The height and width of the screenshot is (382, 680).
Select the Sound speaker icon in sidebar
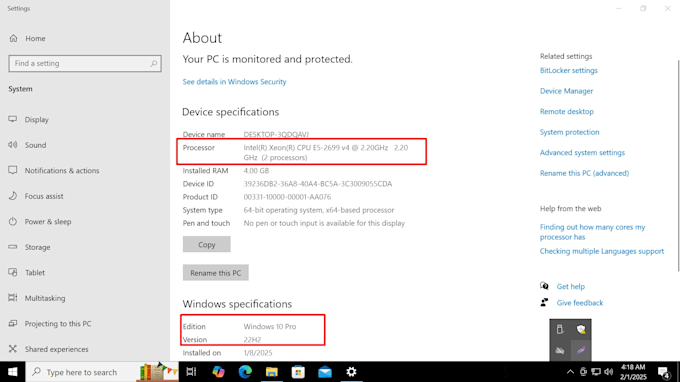click(13, 145)
